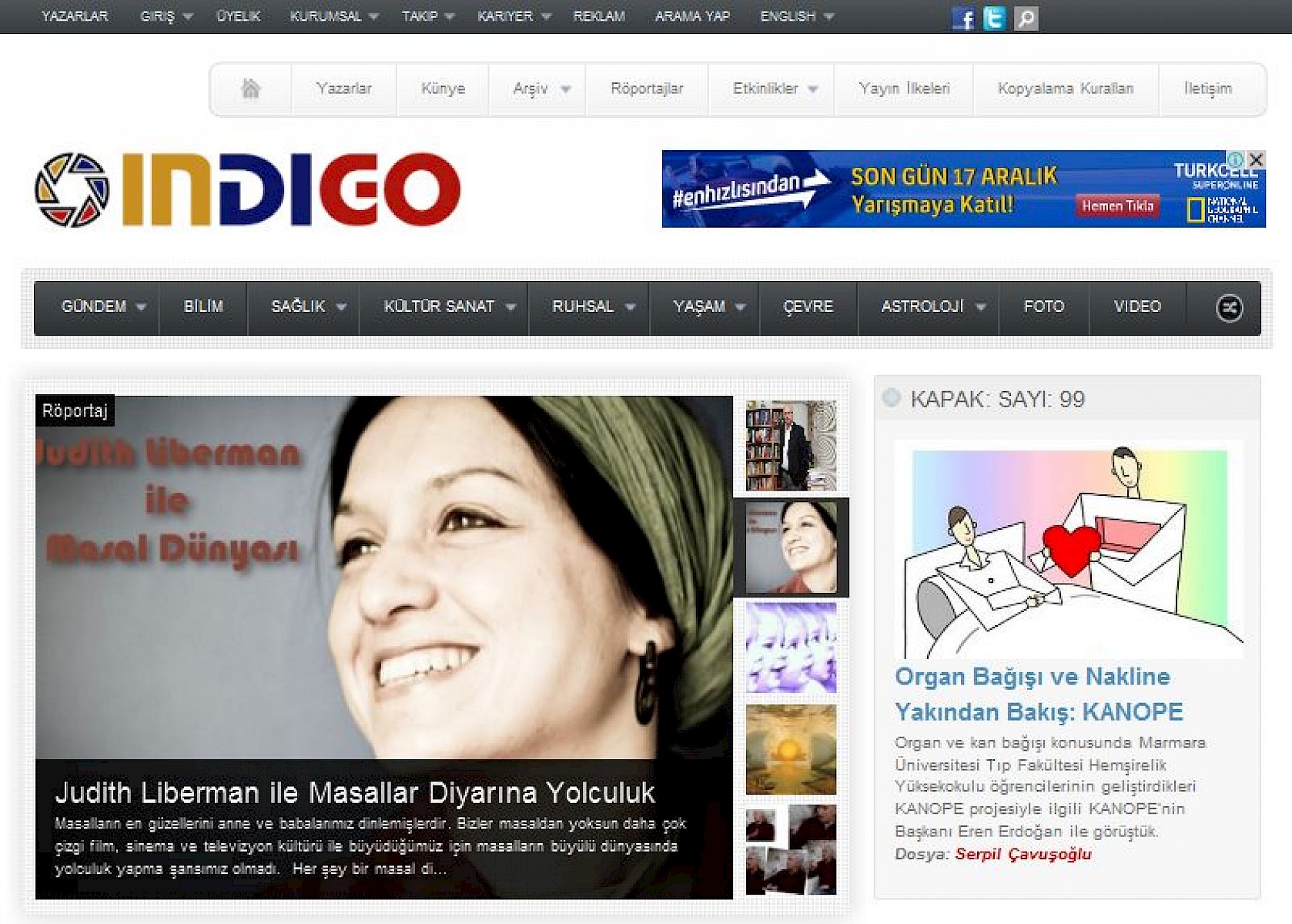1292x924 pixels.
Task: Click author link Serpil Çavuşoğlu
Action: [x=1023, y=854]
